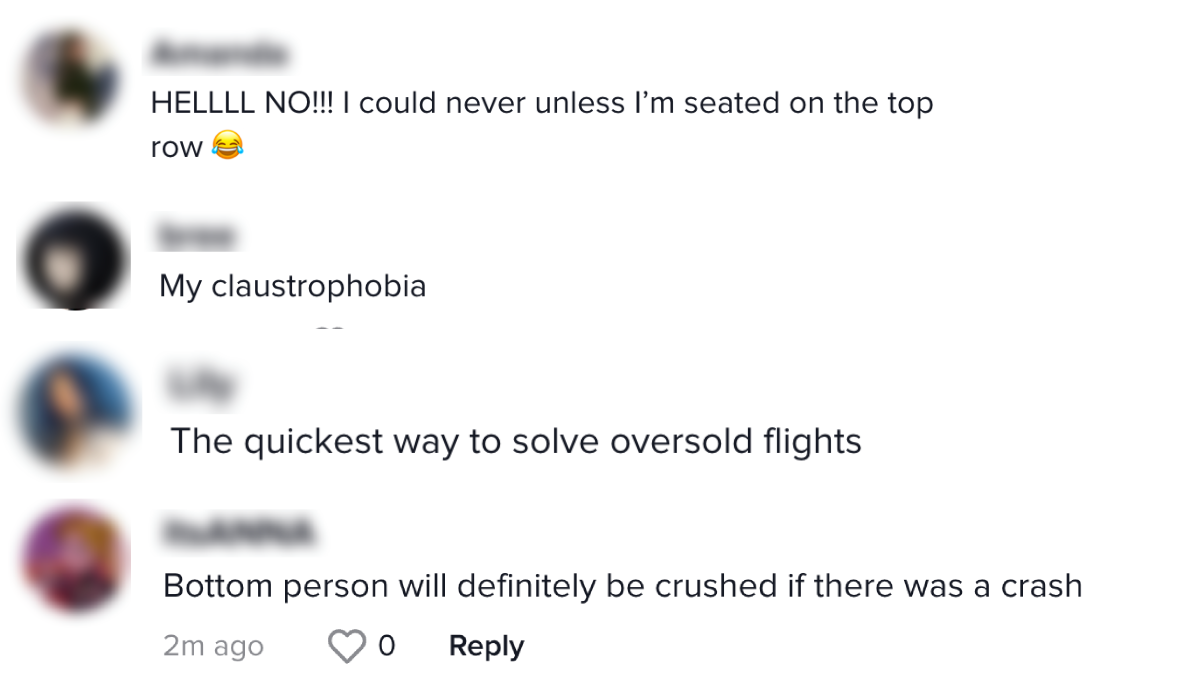This screenshot has height=684, width=1200.
Task: Reply to the 'Bottom person' crash comment
Action: coord(486,647)
